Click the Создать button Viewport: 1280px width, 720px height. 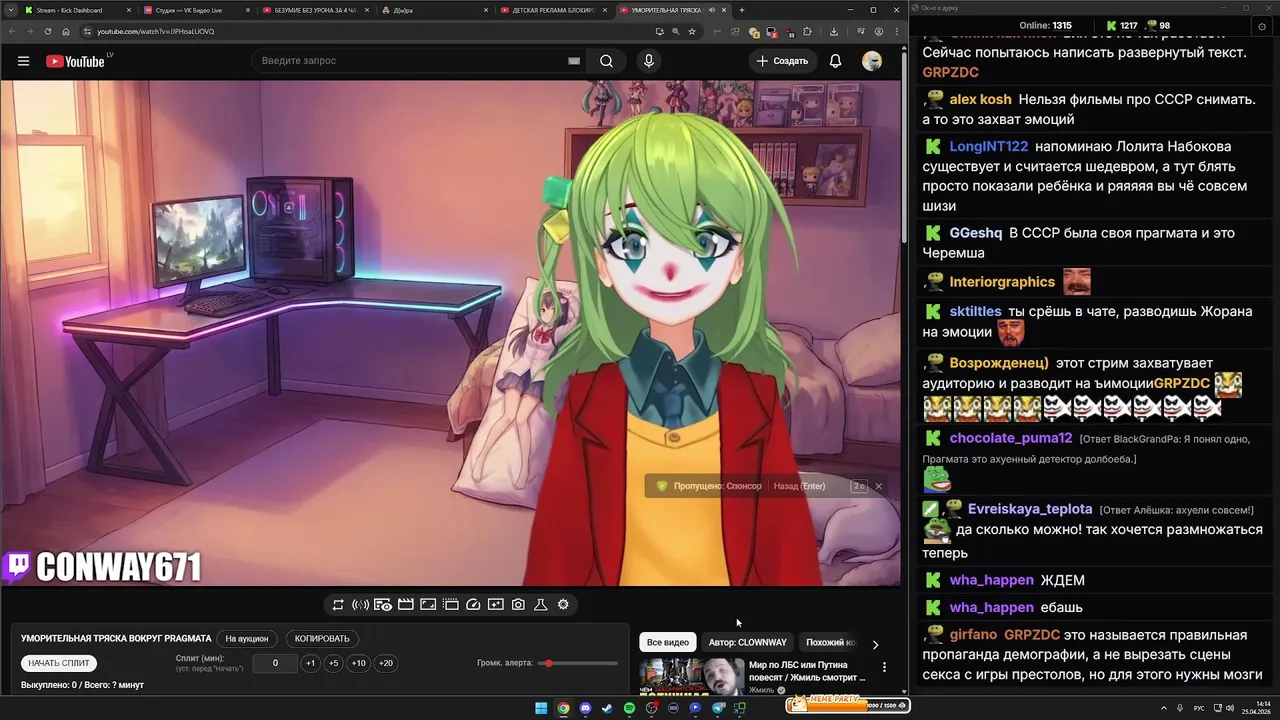[x=782, y=61]
